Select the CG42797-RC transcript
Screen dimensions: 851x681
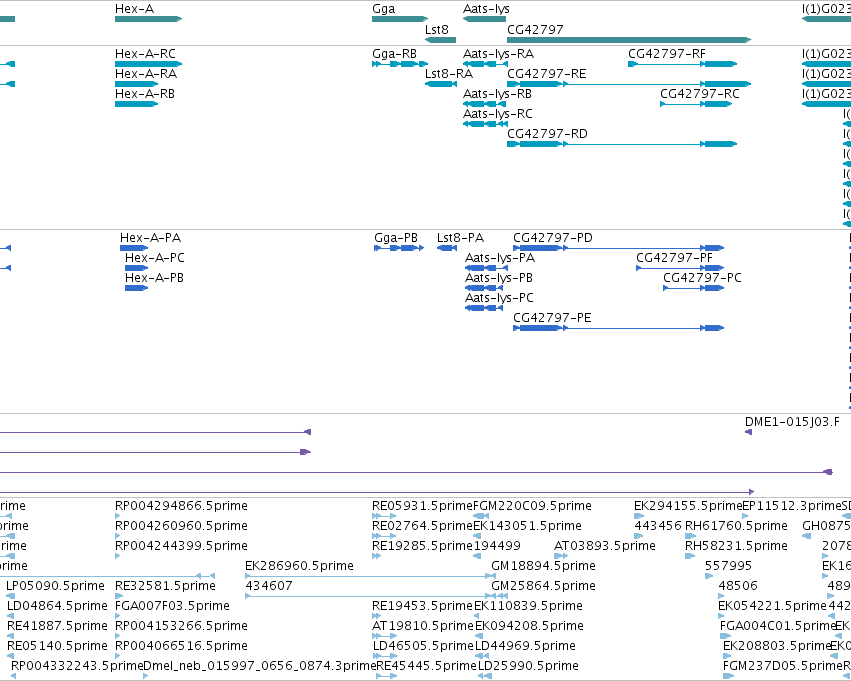[696, 104]
